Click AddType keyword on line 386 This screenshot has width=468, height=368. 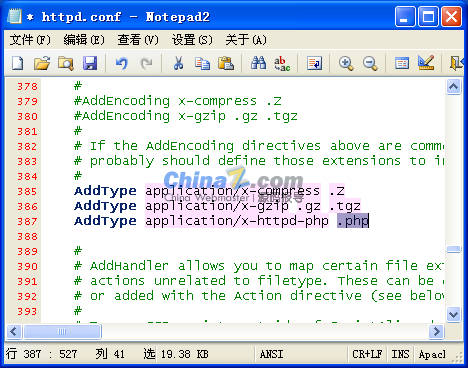tap(105, 206)
